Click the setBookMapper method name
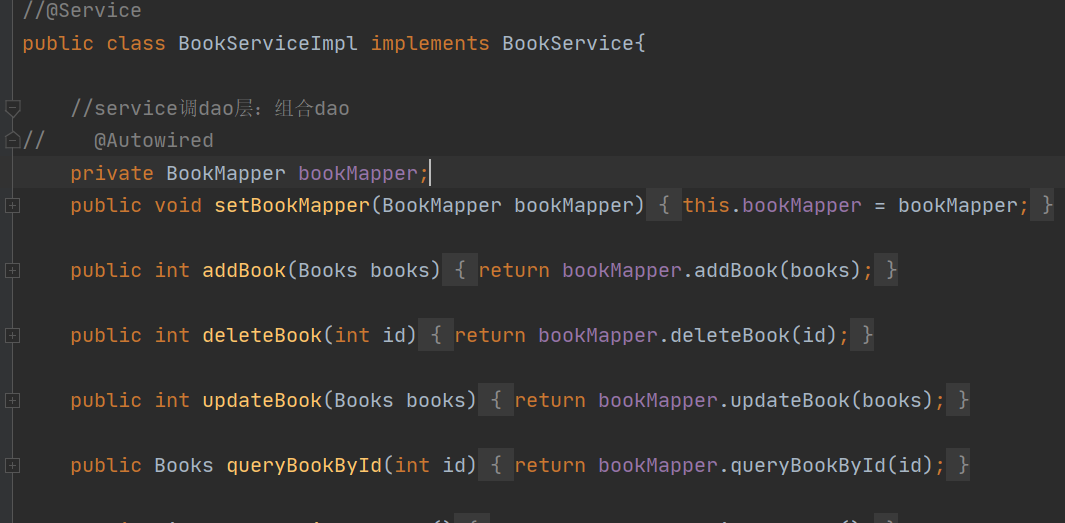Image resolution: width=1065 pixels, height=523 pixels. [x=292, y=206]
